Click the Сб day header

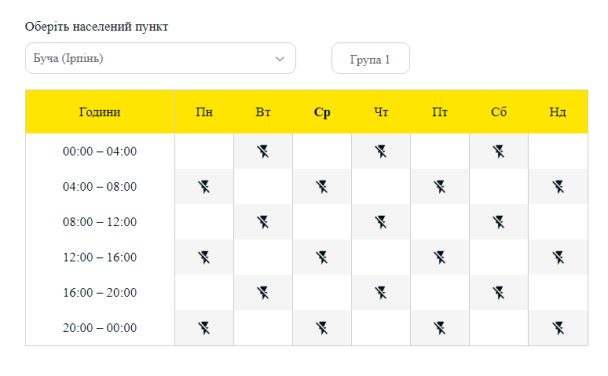499,112
